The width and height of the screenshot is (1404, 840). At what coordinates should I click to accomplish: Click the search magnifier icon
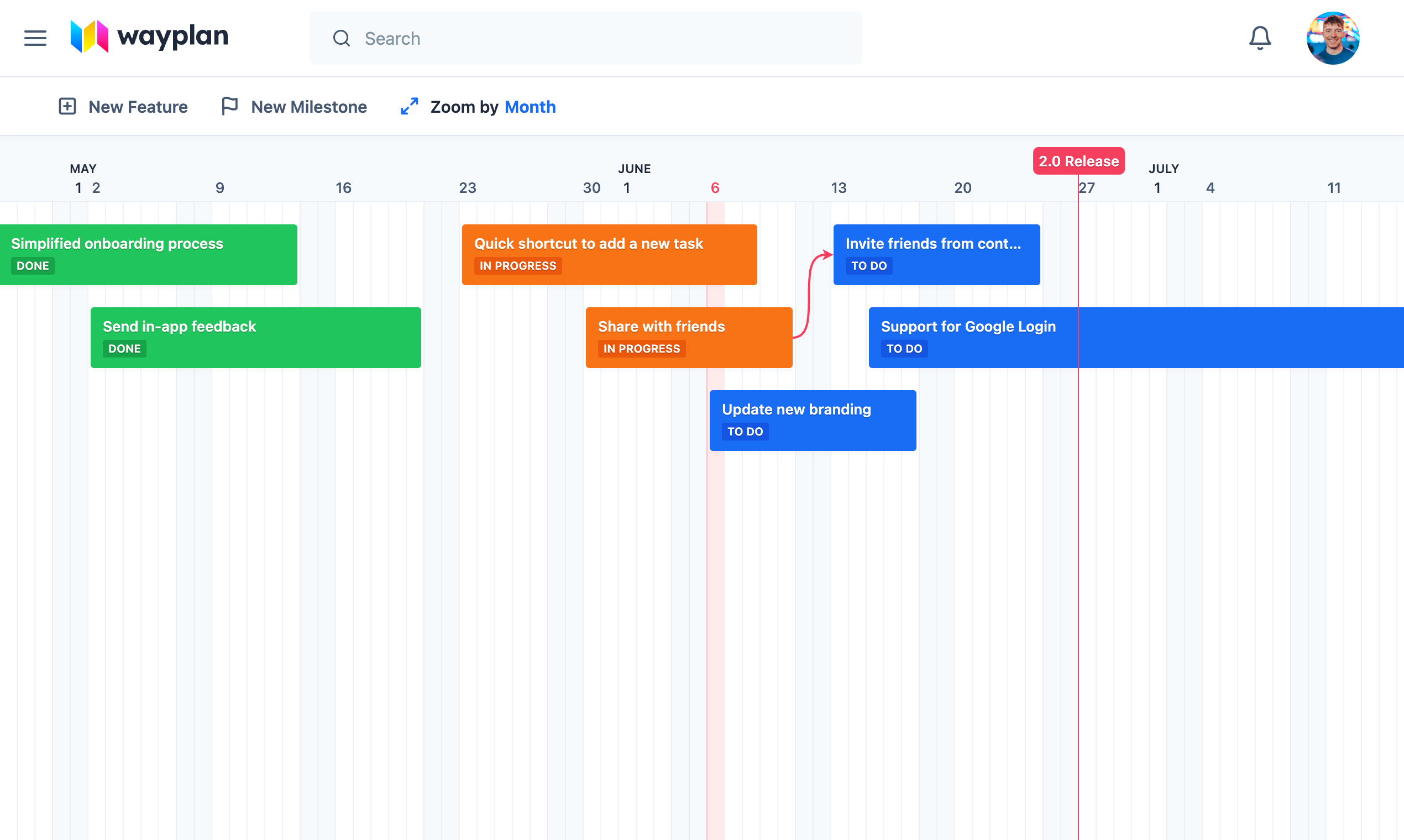[342, 39]
